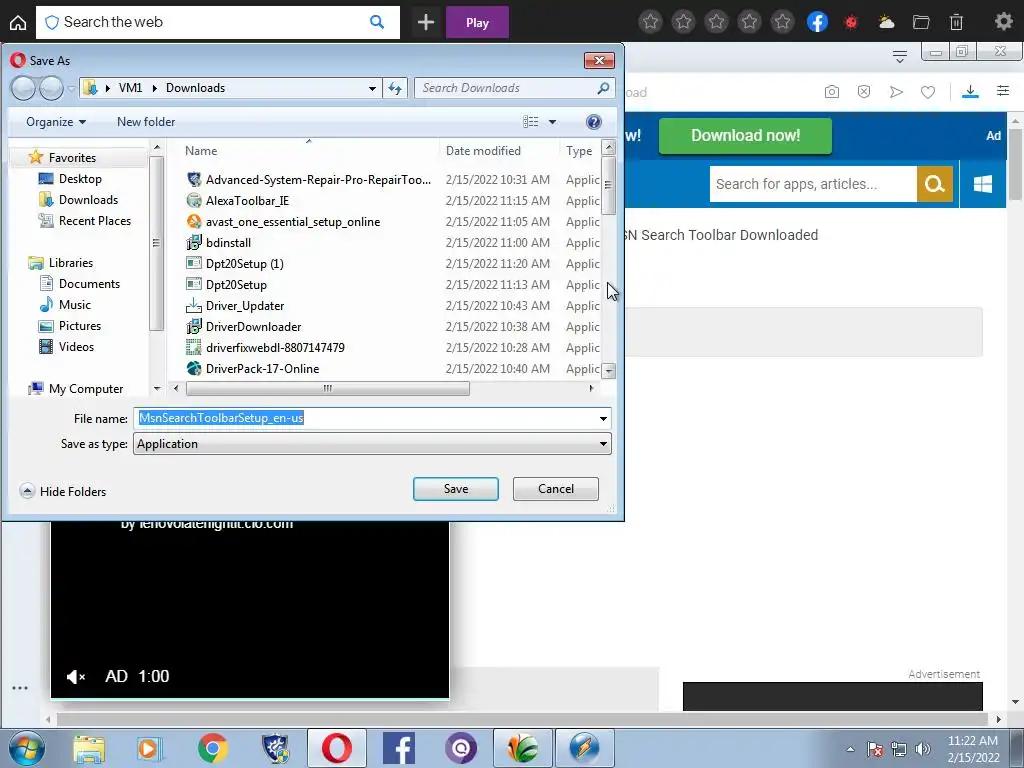Click New folder in the dialog toolbar
This screenshot has height=768, width=1024.
click(x=146, y=122)
